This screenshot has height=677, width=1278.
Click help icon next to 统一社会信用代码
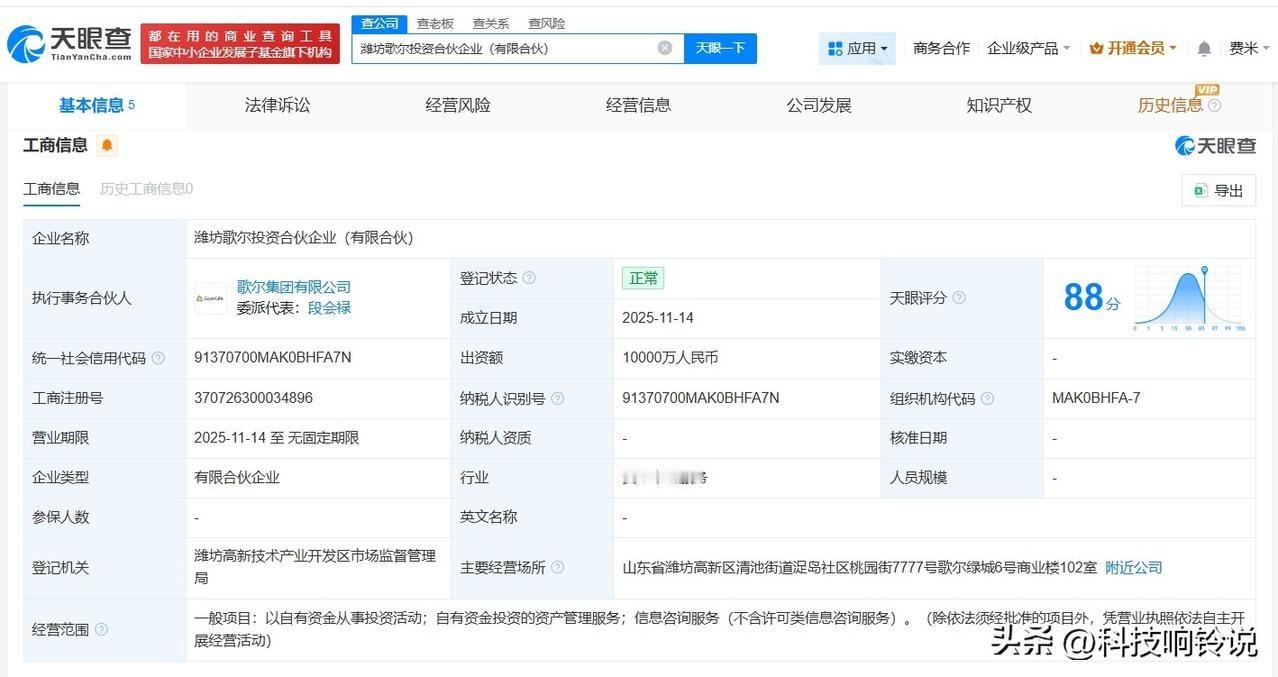(x=159, y=357)
